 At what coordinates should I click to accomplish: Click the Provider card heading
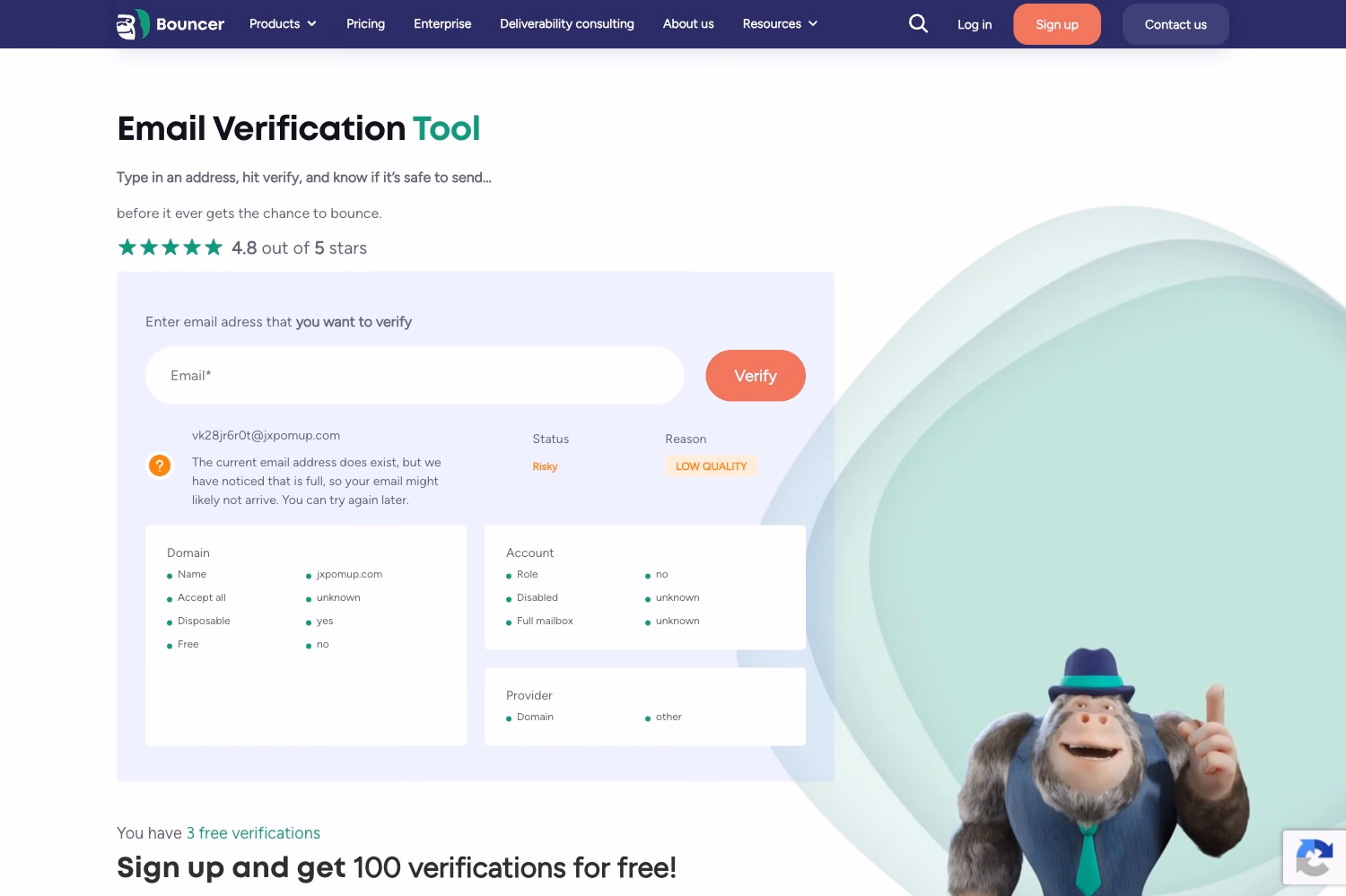(529, 696)
